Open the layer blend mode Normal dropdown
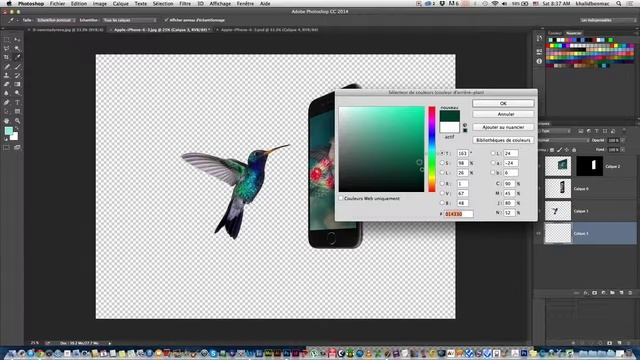The height and width of the screenshot is (360, 640). coord(563,140)
